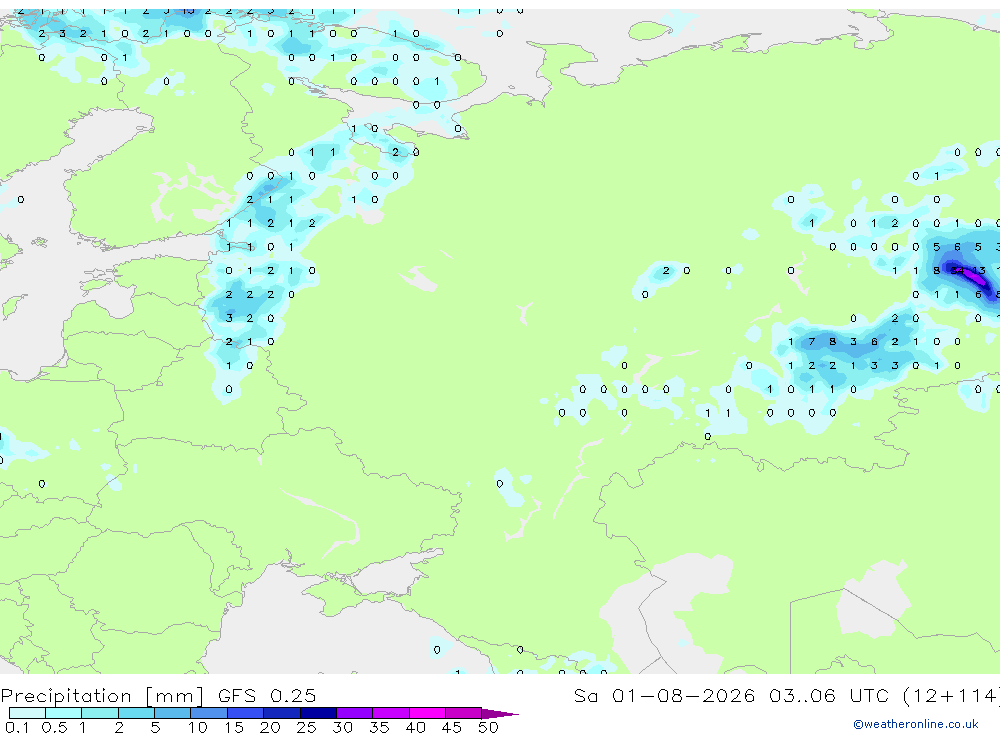1000x733 pixels.
Task: Click the 1–2 mm legend color swatch
Action: coord(100,713)
